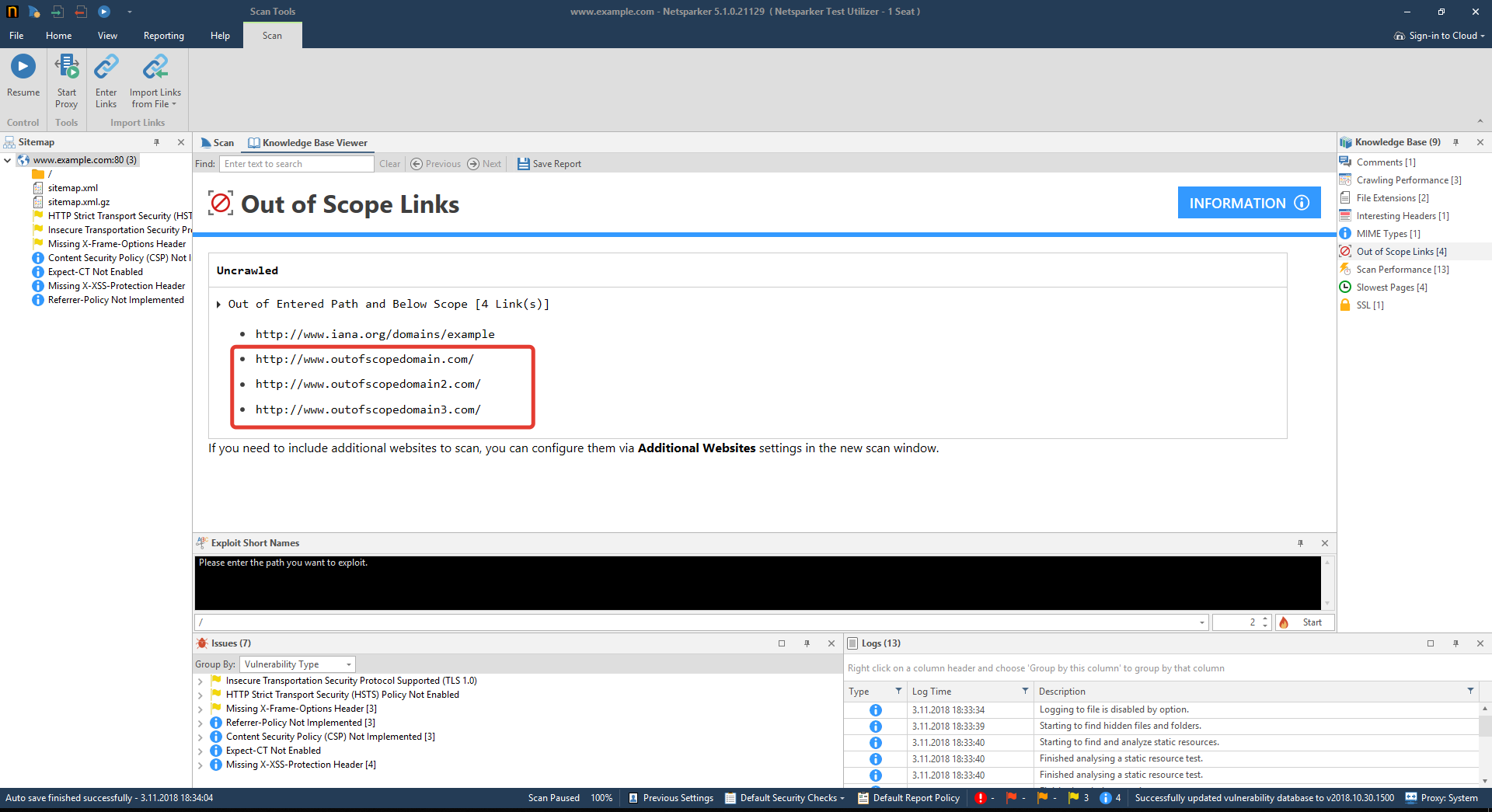Select sitemap.xml in the sitemap tree

click(73, 188)
